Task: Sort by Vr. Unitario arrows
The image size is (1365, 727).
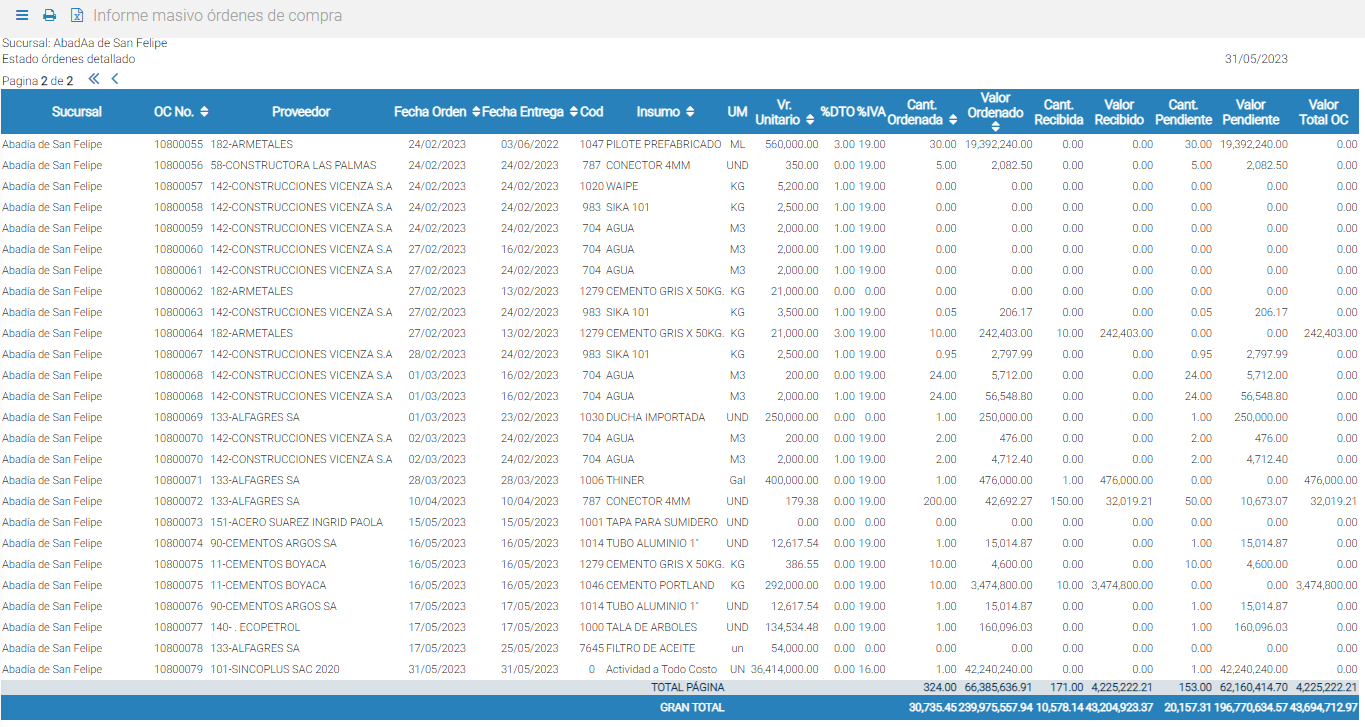Action: [810, 119]
